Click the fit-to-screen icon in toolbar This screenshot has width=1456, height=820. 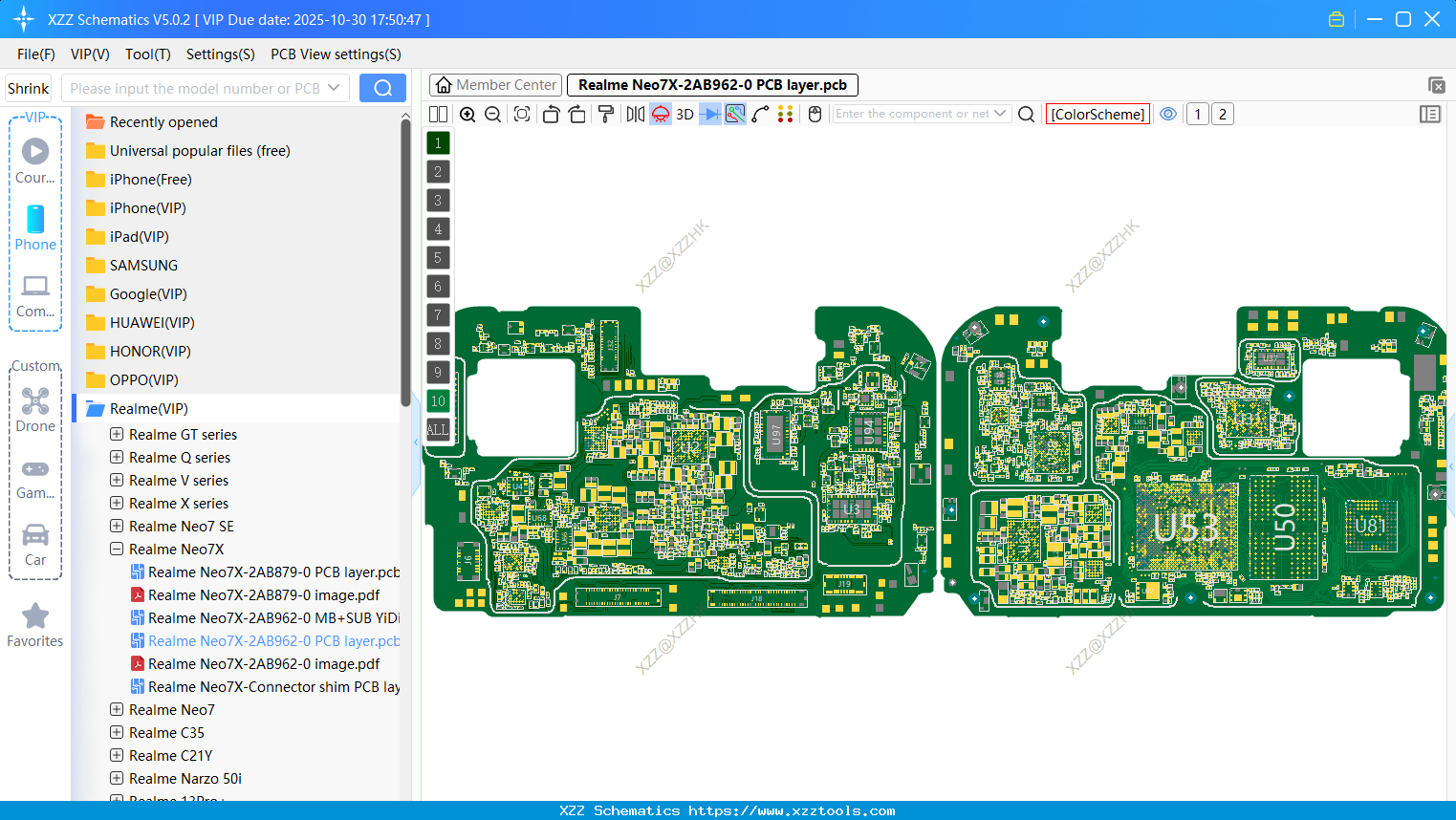tap(522, 115)
